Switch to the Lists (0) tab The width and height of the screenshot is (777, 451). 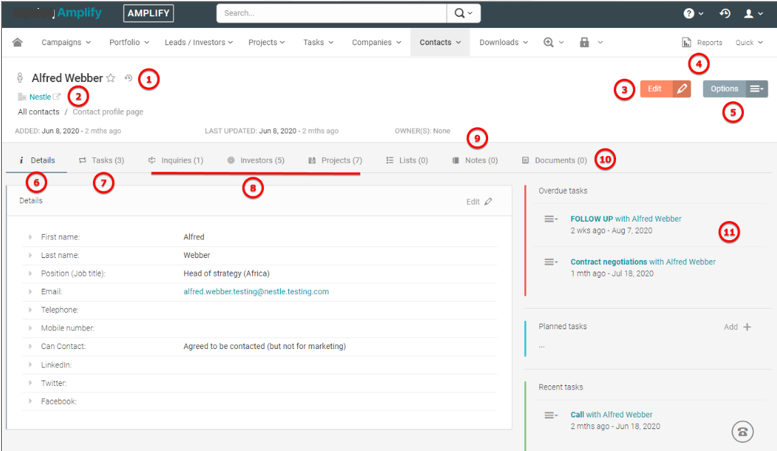click(407, 160)
